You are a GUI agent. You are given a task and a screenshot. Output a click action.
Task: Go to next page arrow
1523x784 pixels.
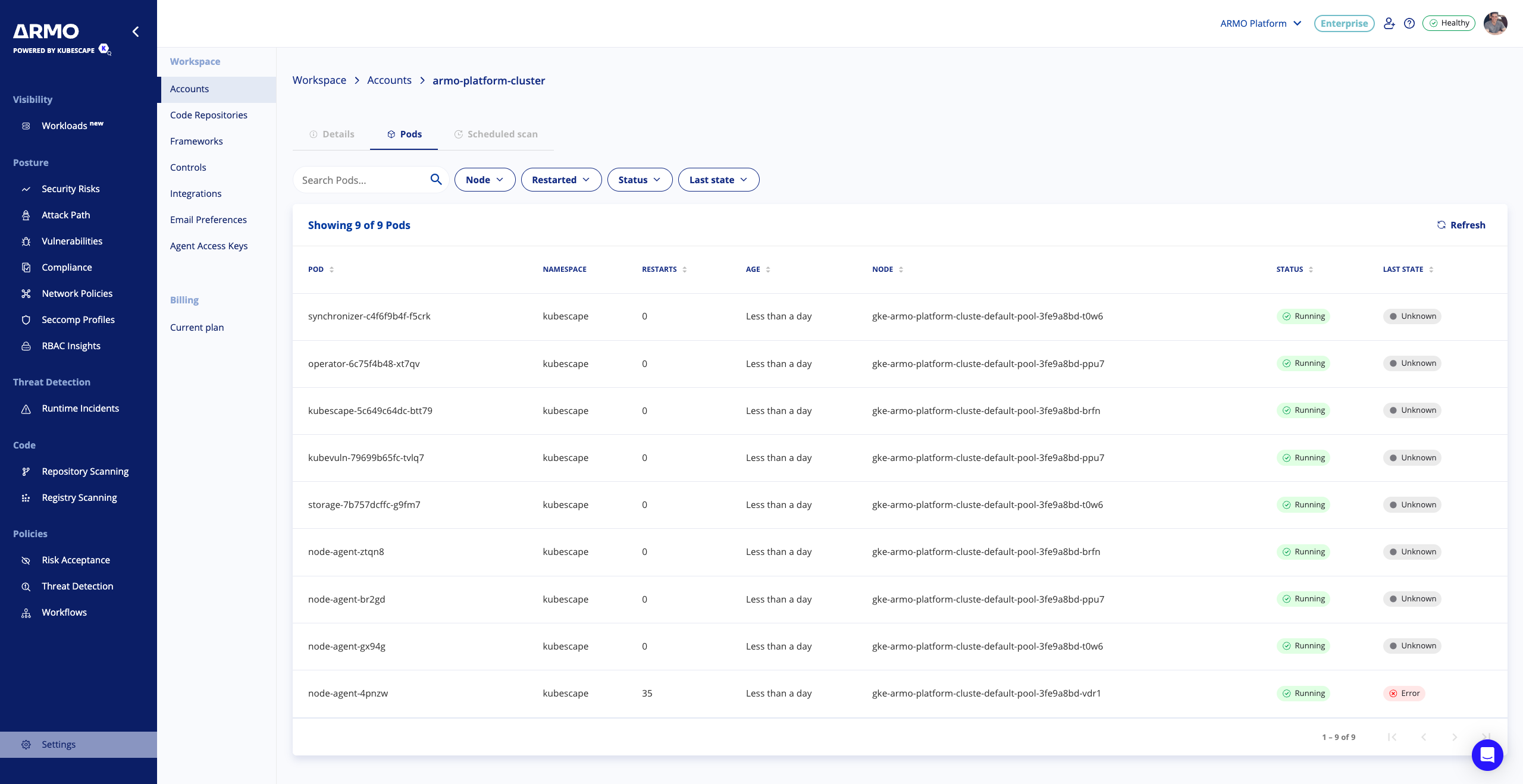coord(1455,737)
